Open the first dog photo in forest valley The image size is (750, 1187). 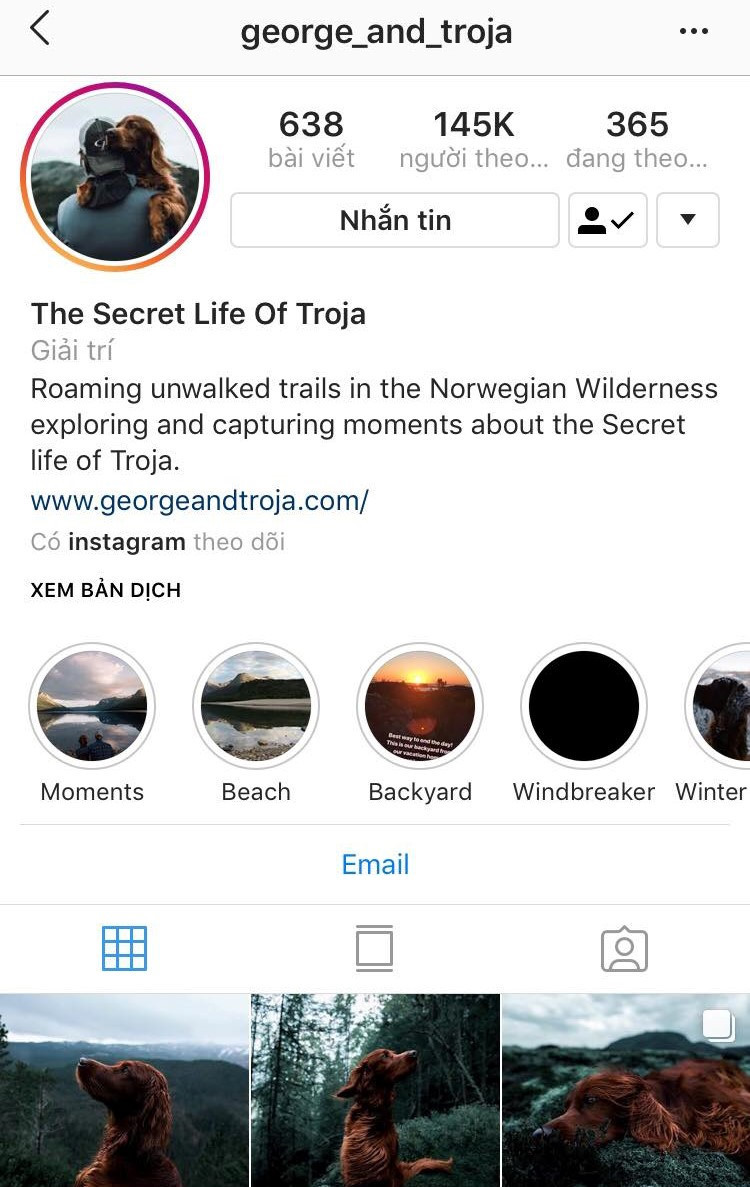pos(124,1090)
